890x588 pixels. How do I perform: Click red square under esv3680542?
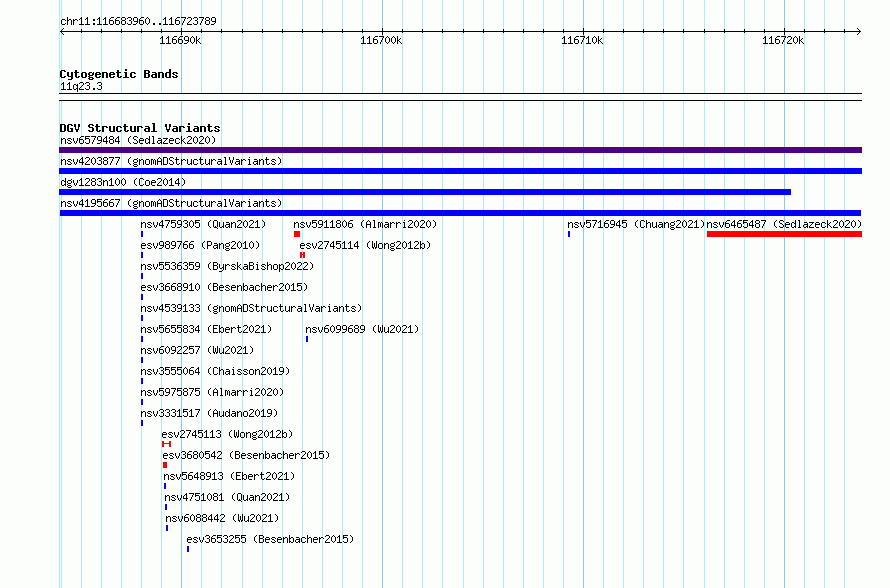(165, 465)
